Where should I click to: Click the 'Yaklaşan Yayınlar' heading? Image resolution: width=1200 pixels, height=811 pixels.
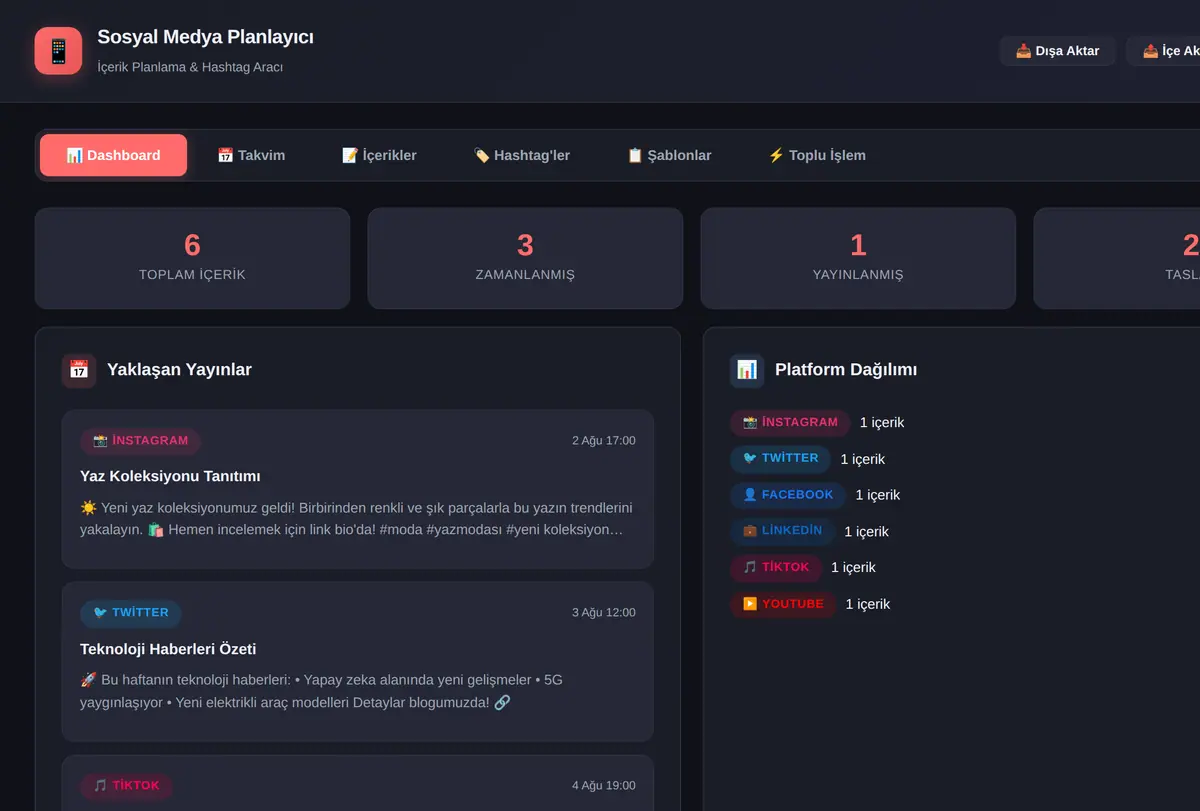coord(179,370)
